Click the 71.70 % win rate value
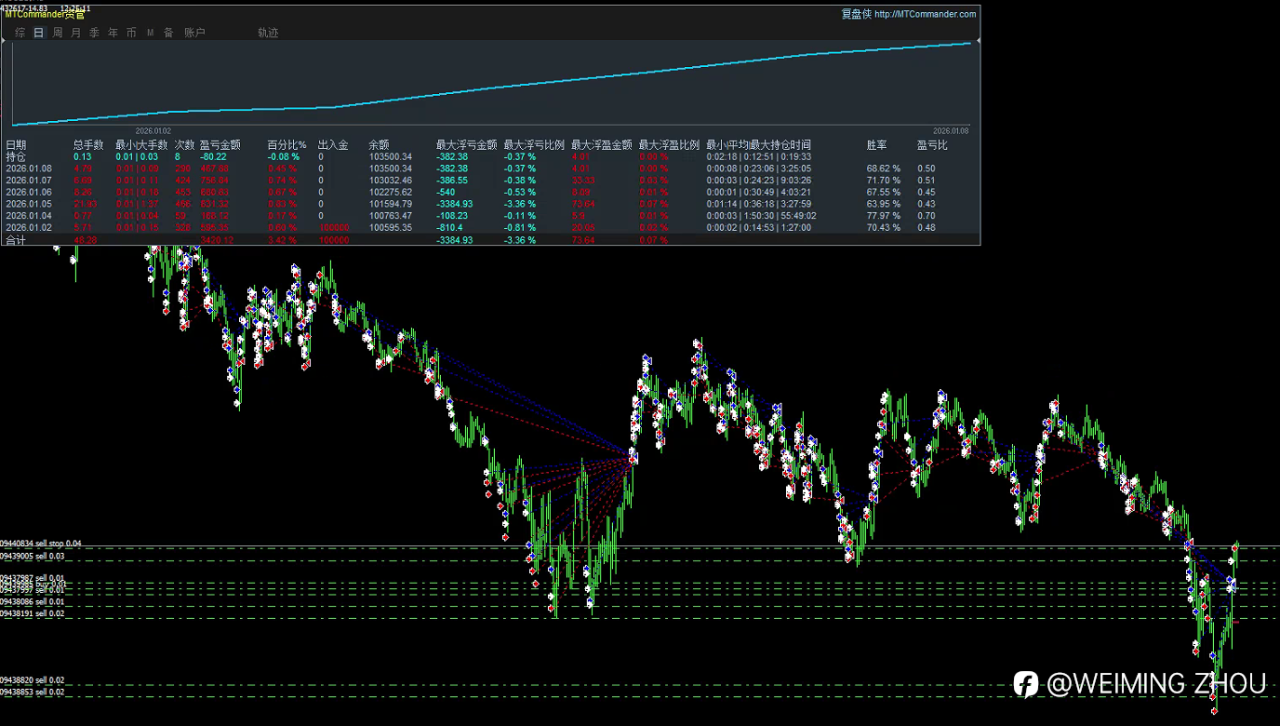Screen dimensions: 1280x726 pyautogui.click(x=883, y=180)
